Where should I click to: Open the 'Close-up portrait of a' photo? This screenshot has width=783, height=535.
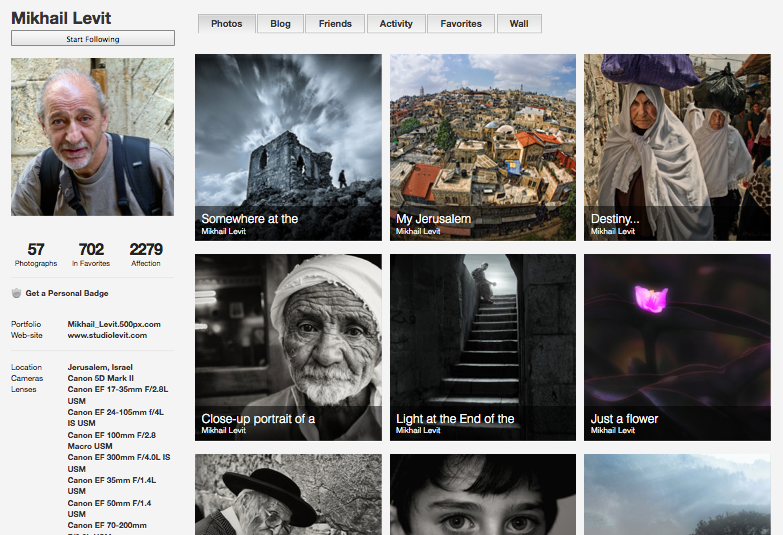pyautogui.click(x=288, y=346)
